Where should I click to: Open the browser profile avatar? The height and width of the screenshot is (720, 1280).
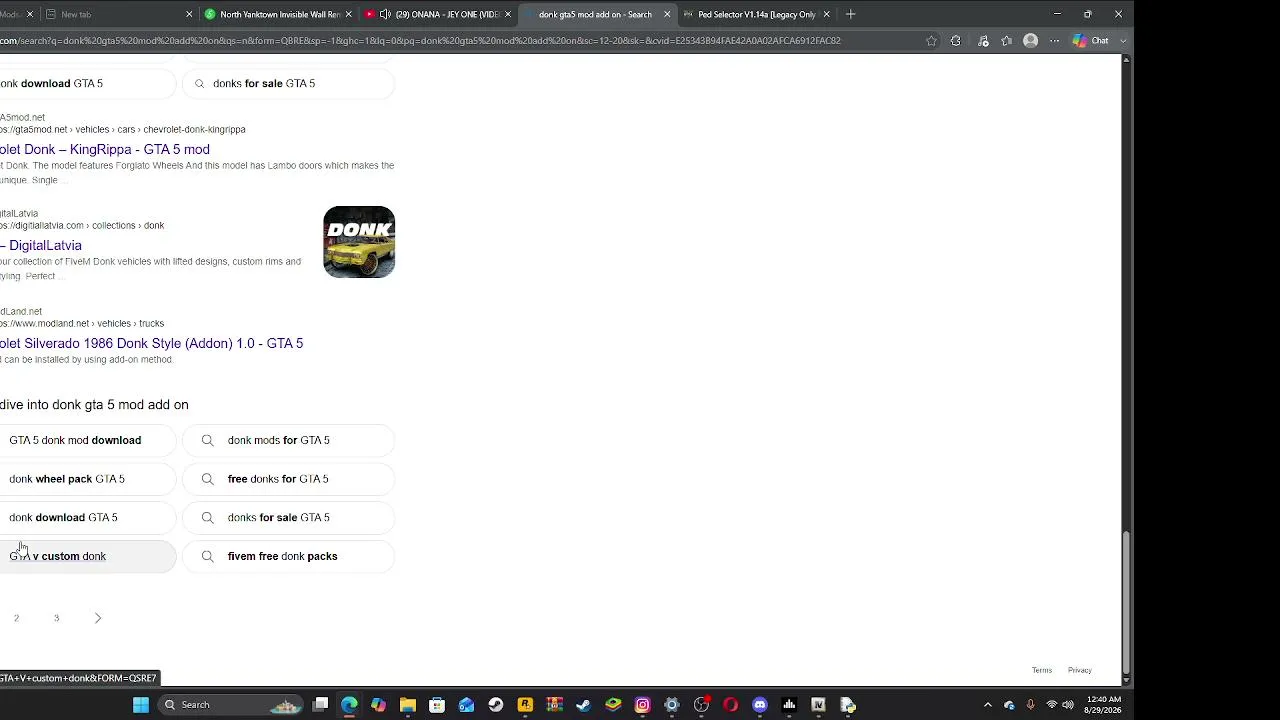click(1030, 41)
